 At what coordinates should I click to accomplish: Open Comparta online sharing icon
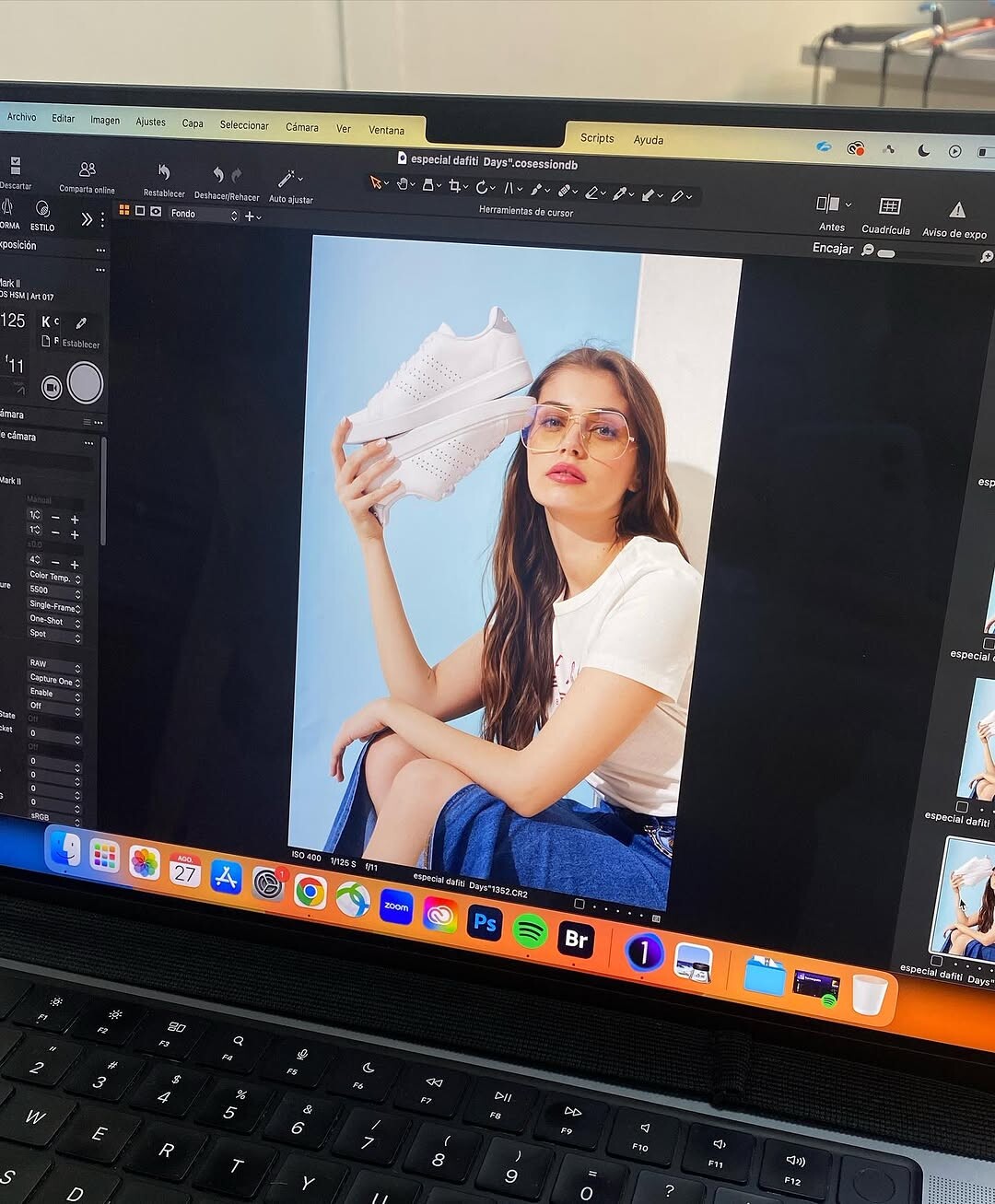[88, 169]
